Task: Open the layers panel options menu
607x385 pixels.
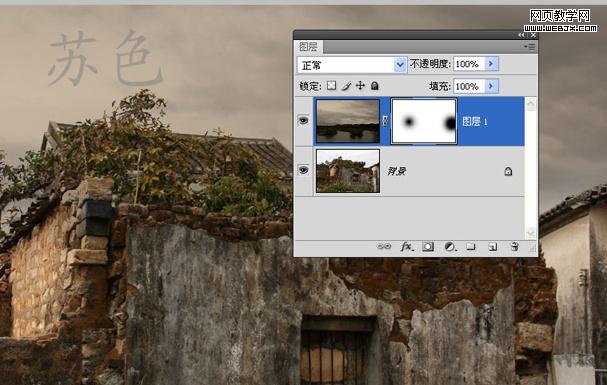Action: 530,47
